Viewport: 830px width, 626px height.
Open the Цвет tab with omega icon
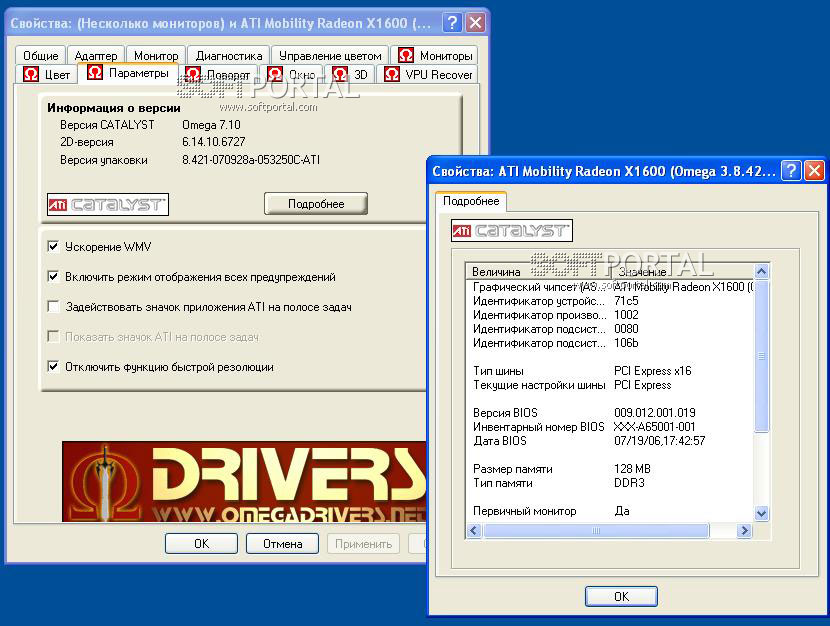click(47, 74)
